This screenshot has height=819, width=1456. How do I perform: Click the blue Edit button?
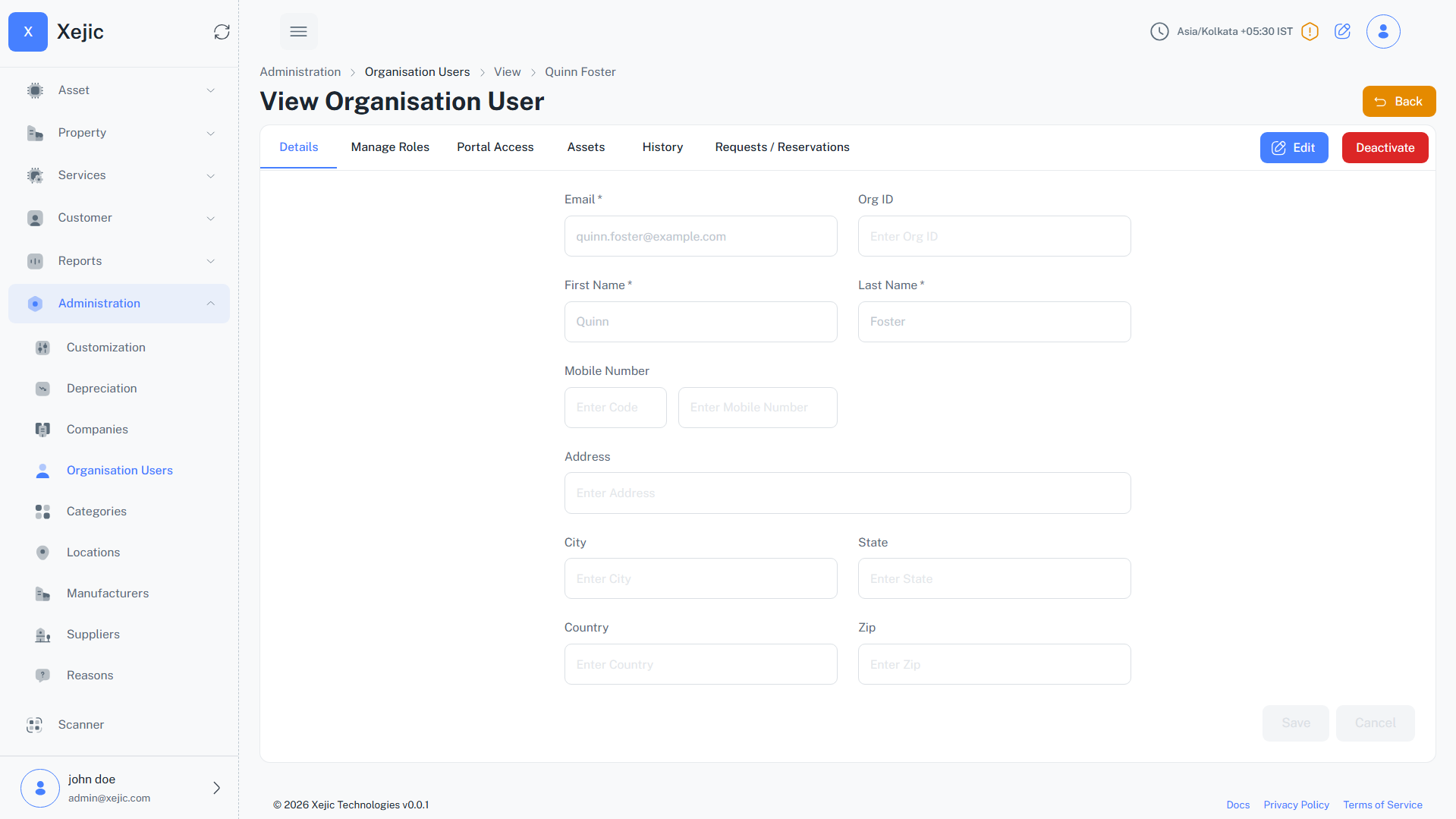pos(1294,148)
